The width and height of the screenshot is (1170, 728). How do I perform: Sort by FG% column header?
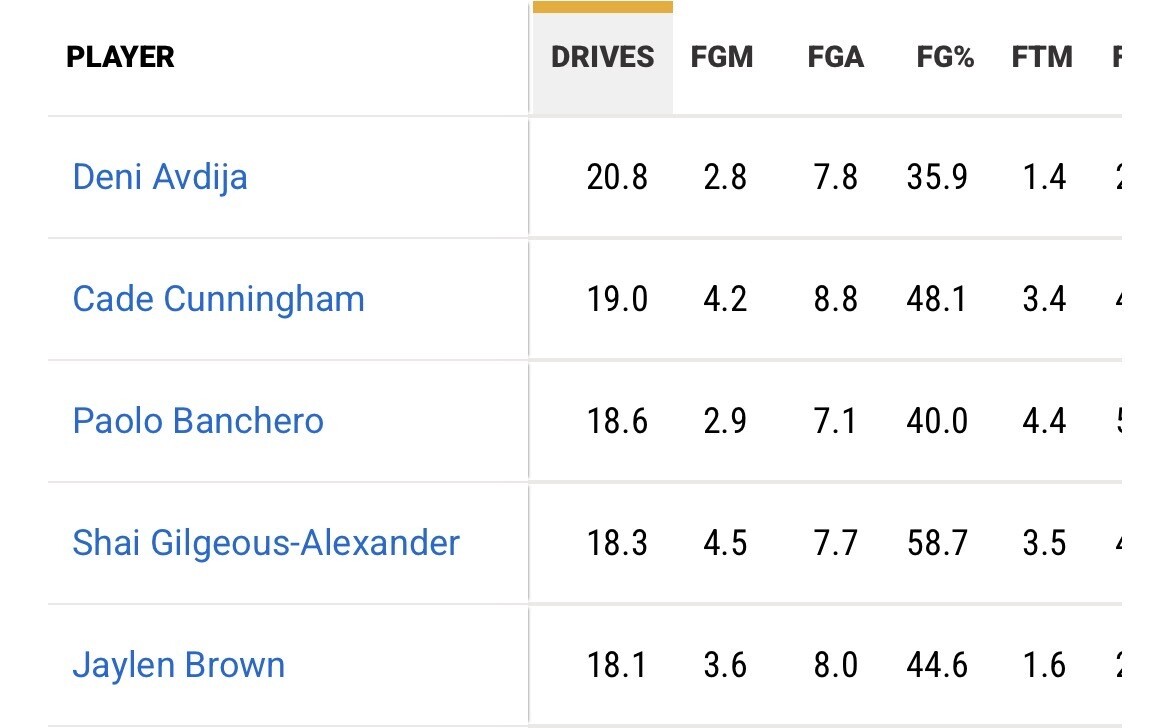pos(945,57)
